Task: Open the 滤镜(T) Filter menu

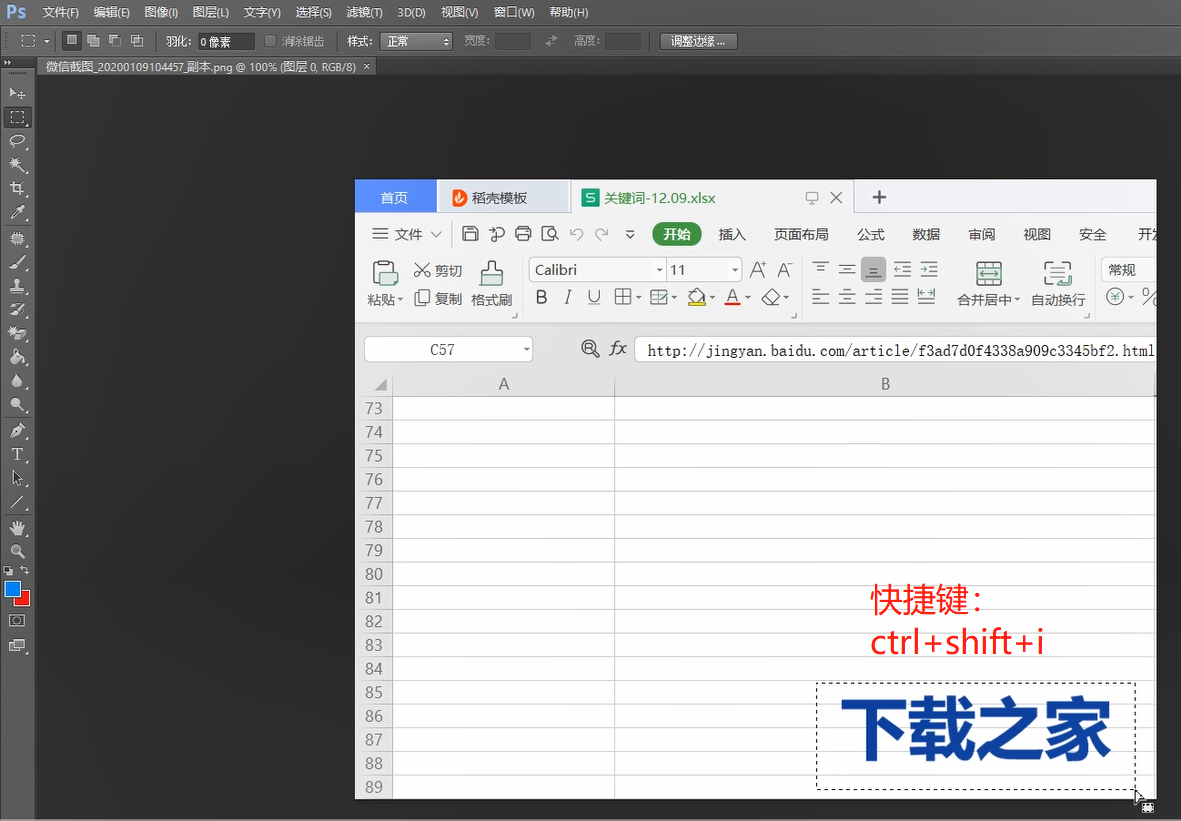Action: tap(364, 12)
